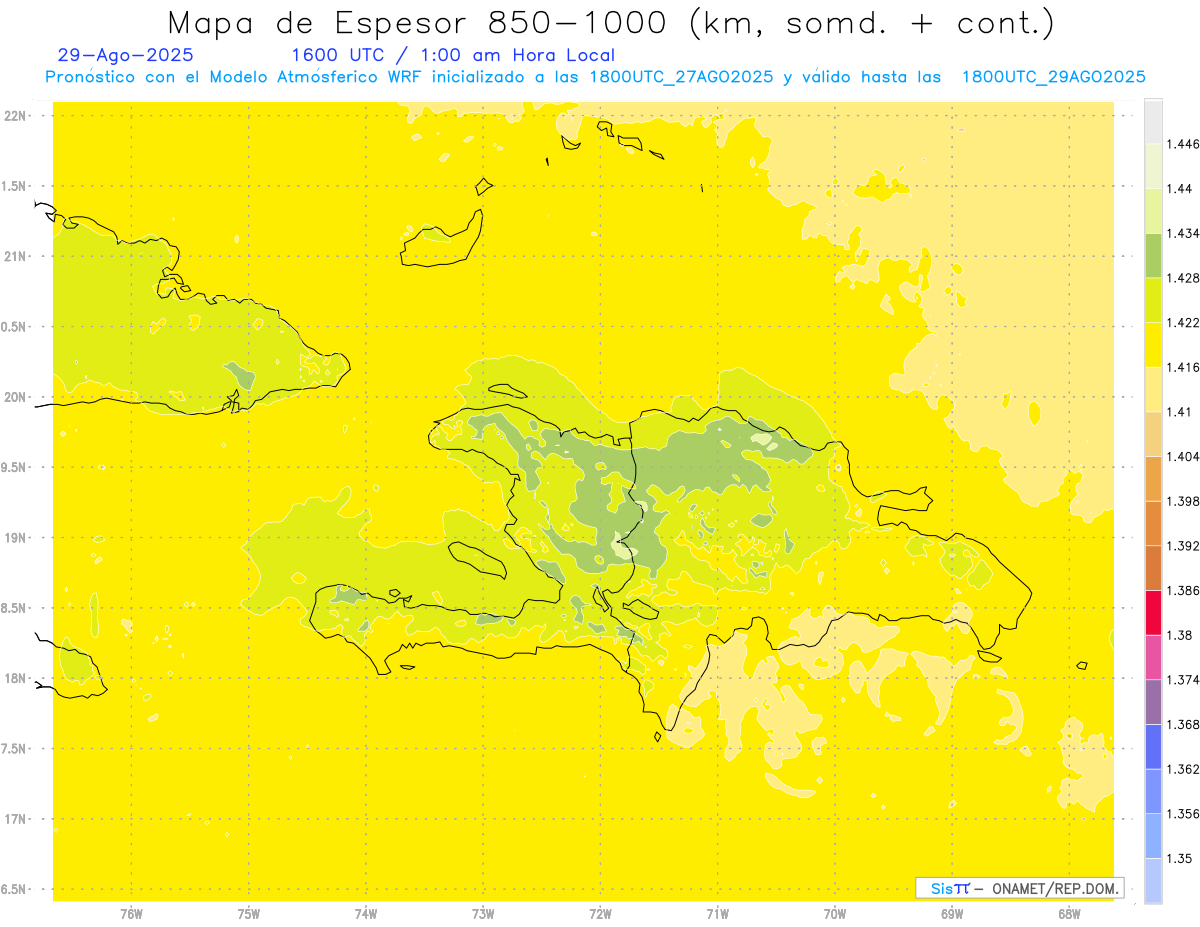
Task: Click the light orange swatch between 1.398 and 1.404
Action: click(x=1153, y=479)
